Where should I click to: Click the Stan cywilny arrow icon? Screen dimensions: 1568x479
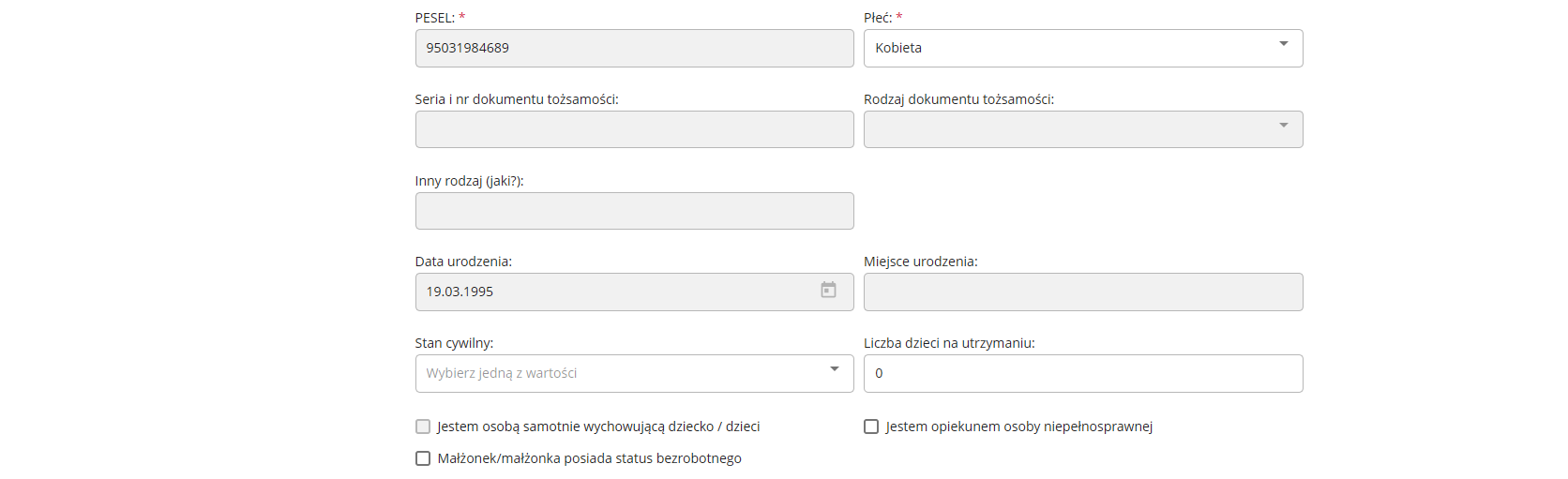coord(834,369)
